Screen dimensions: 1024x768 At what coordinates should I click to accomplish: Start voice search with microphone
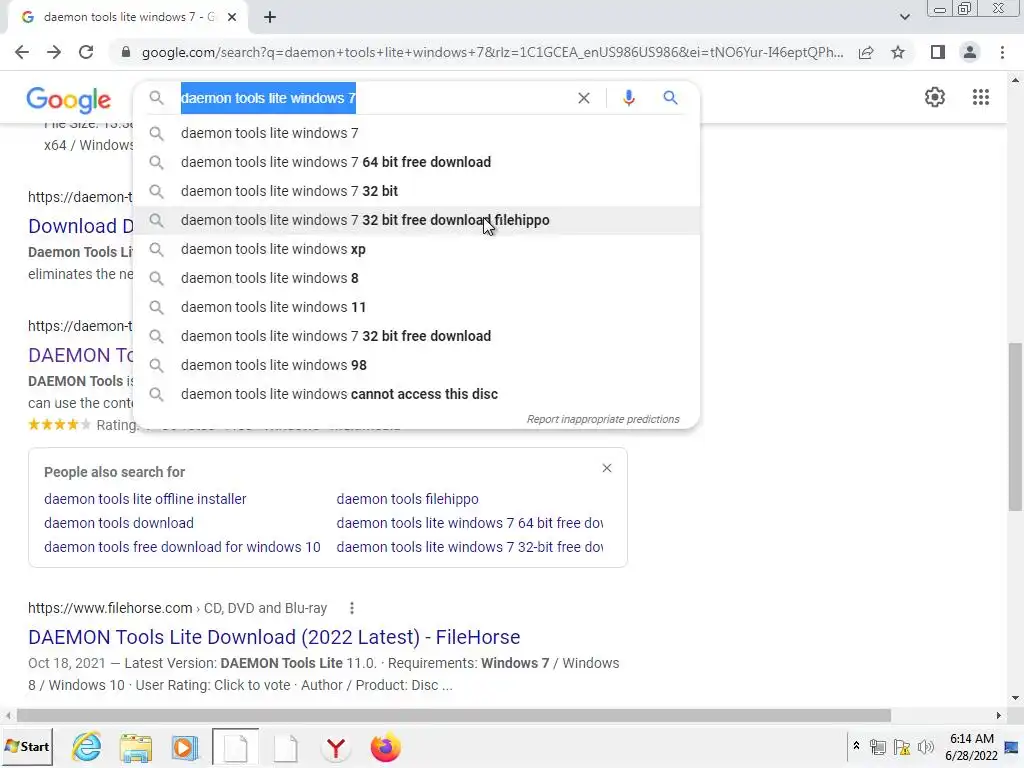point(628,98)
